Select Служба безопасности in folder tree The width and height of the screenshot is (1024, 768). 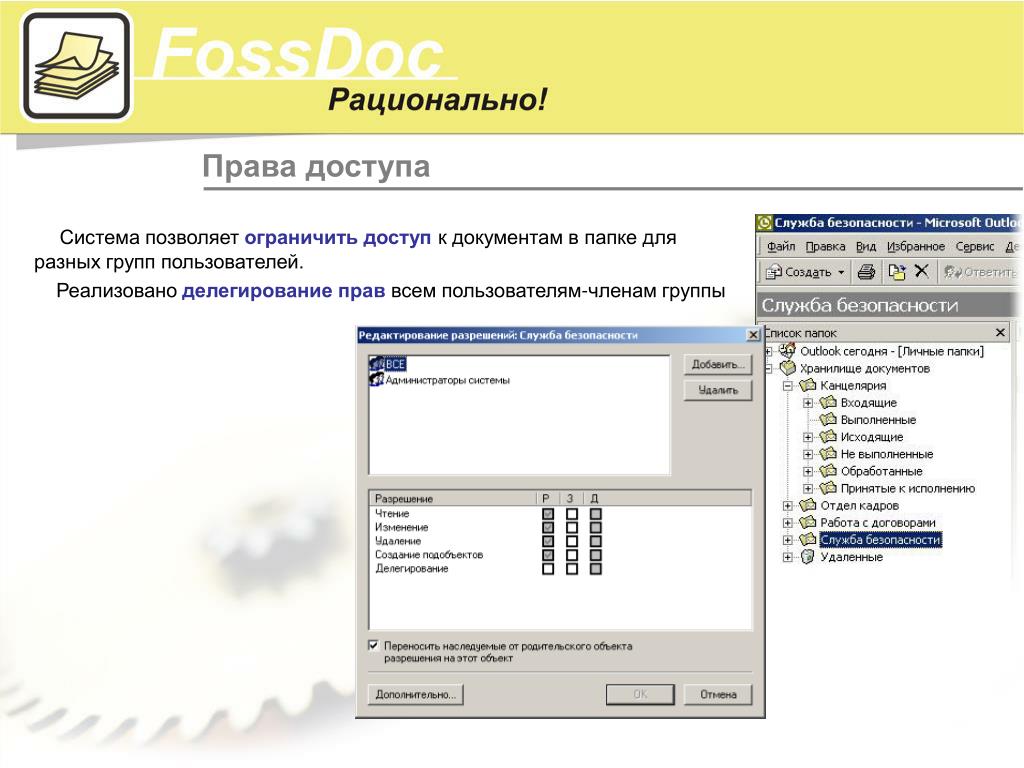point(880,539)
